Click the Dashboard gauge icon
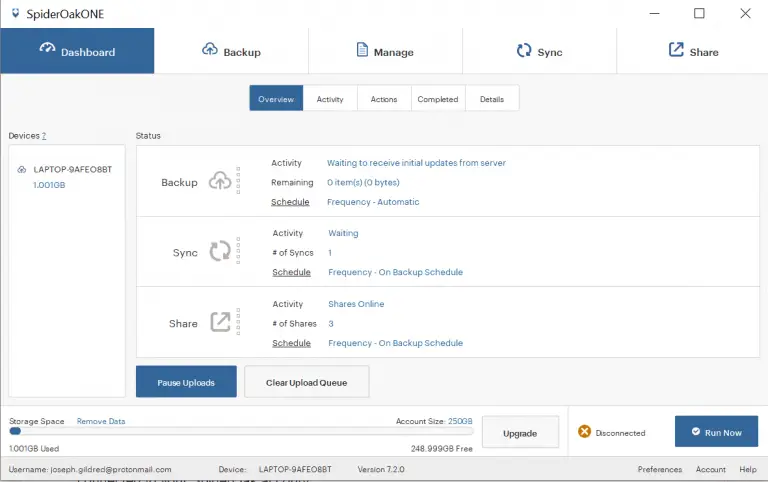The image size is (768, 482). point(47,48)
